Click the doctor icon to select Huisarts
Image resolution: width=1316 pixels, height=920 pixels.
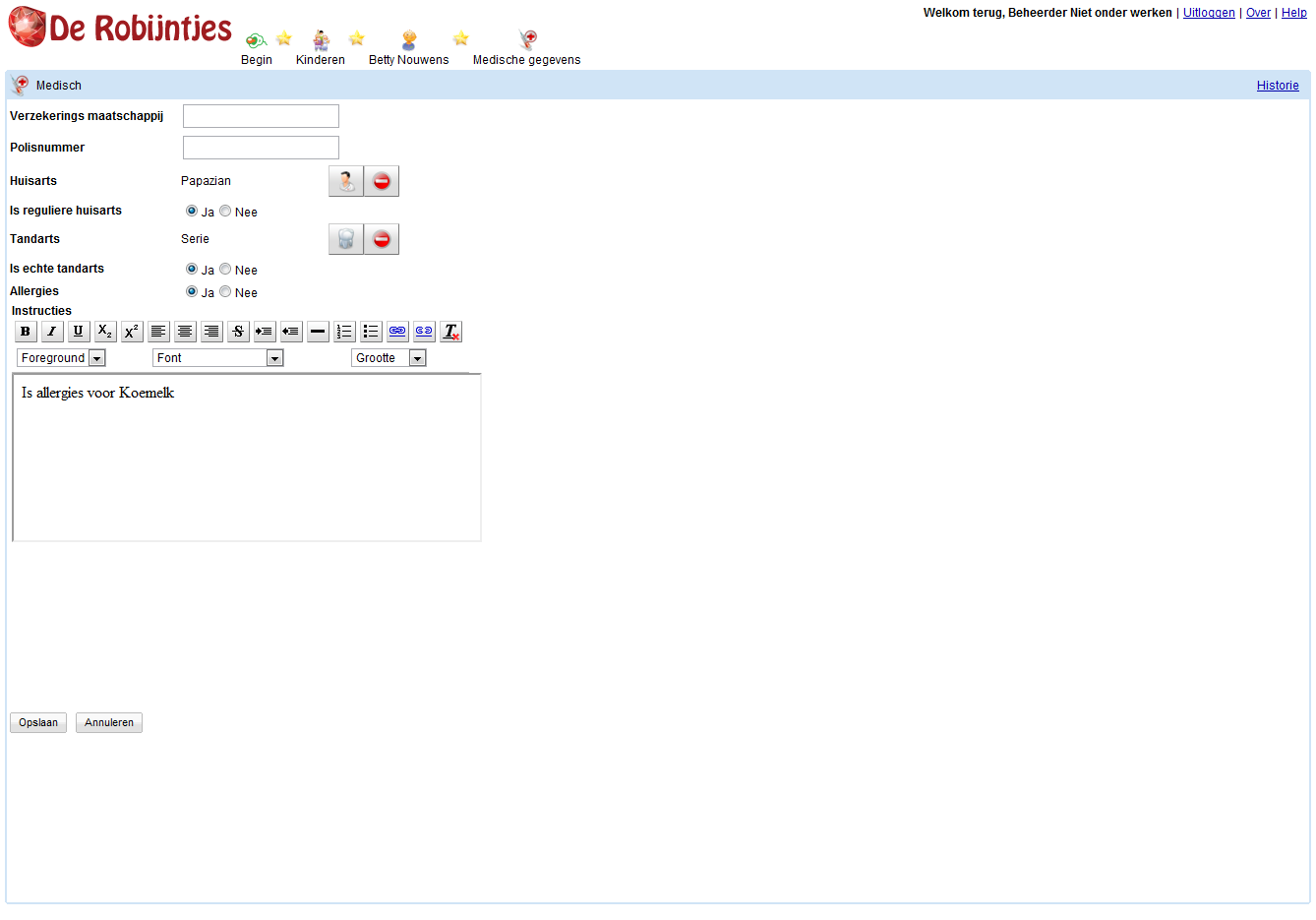click(x=346, y=181)
